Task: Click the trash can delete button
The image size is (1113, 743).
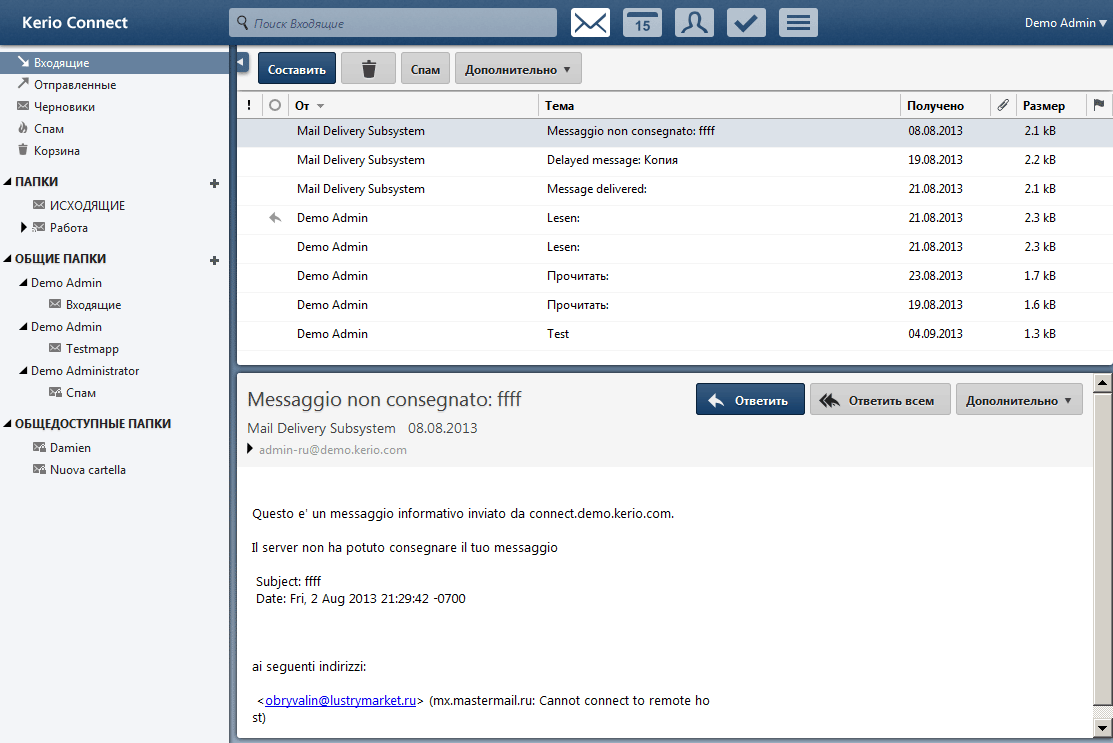Action: 368,69
